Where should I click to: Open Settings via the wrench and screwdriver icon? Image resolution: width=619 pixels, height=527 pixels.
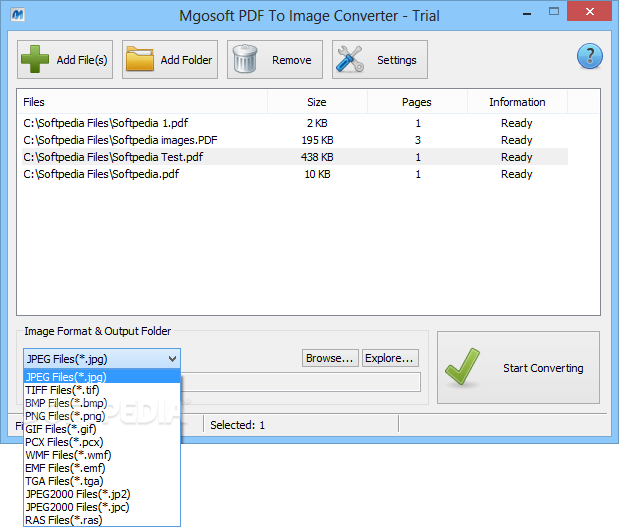pos(350,59)
